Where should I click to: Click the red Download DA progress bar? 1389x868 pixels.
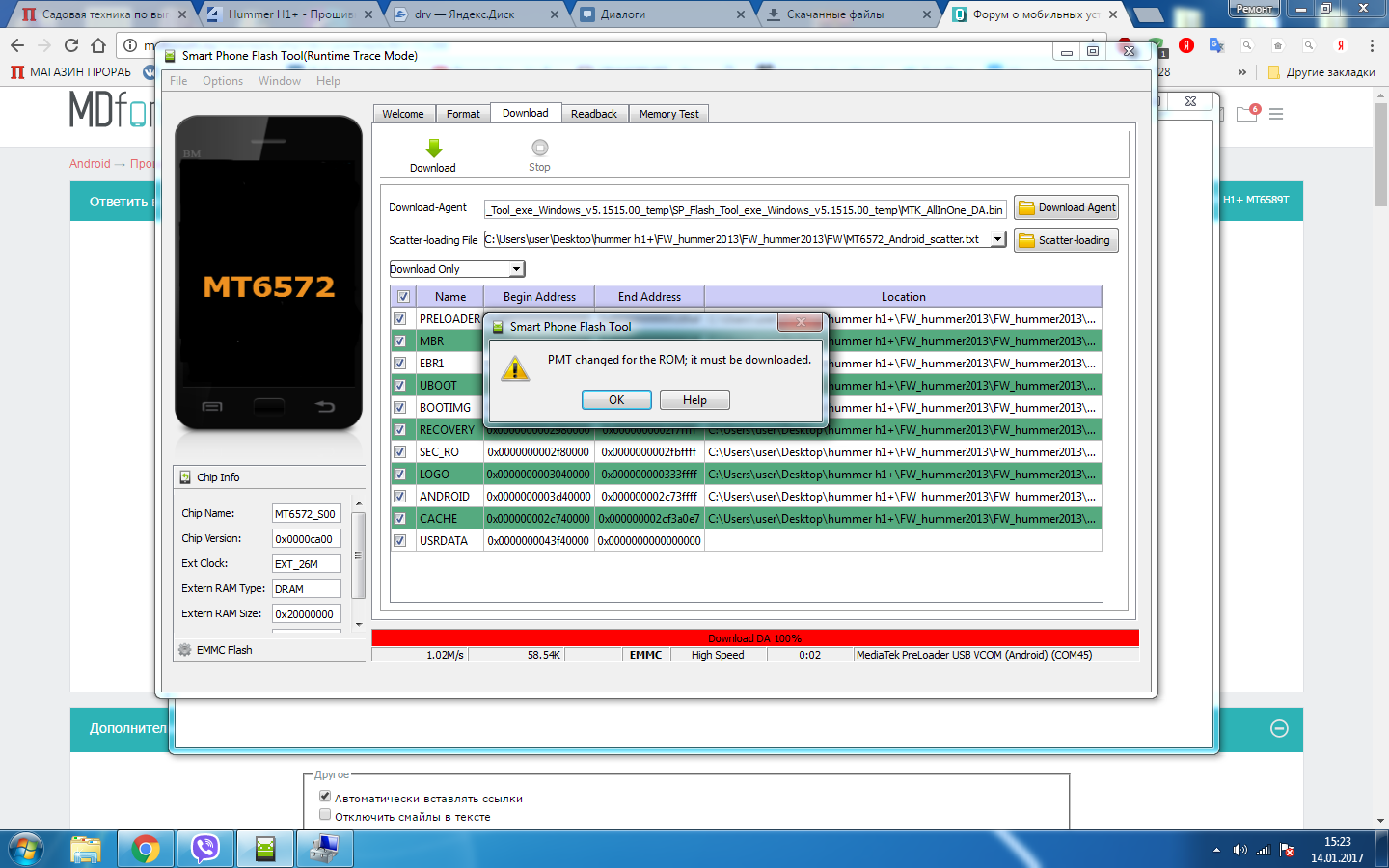click(755, 638)
